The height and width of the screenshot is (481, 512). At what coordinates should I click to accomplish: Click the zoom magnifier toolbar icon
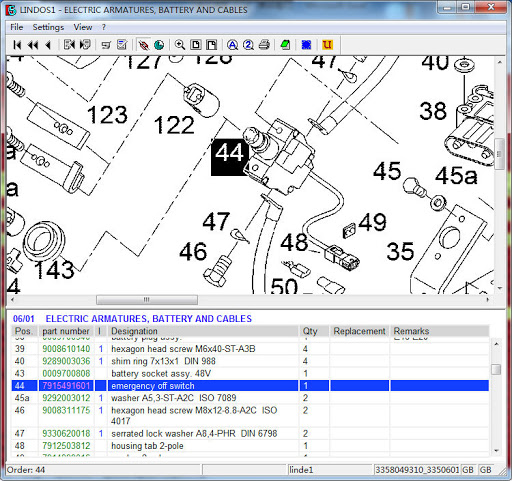(179, 45)
